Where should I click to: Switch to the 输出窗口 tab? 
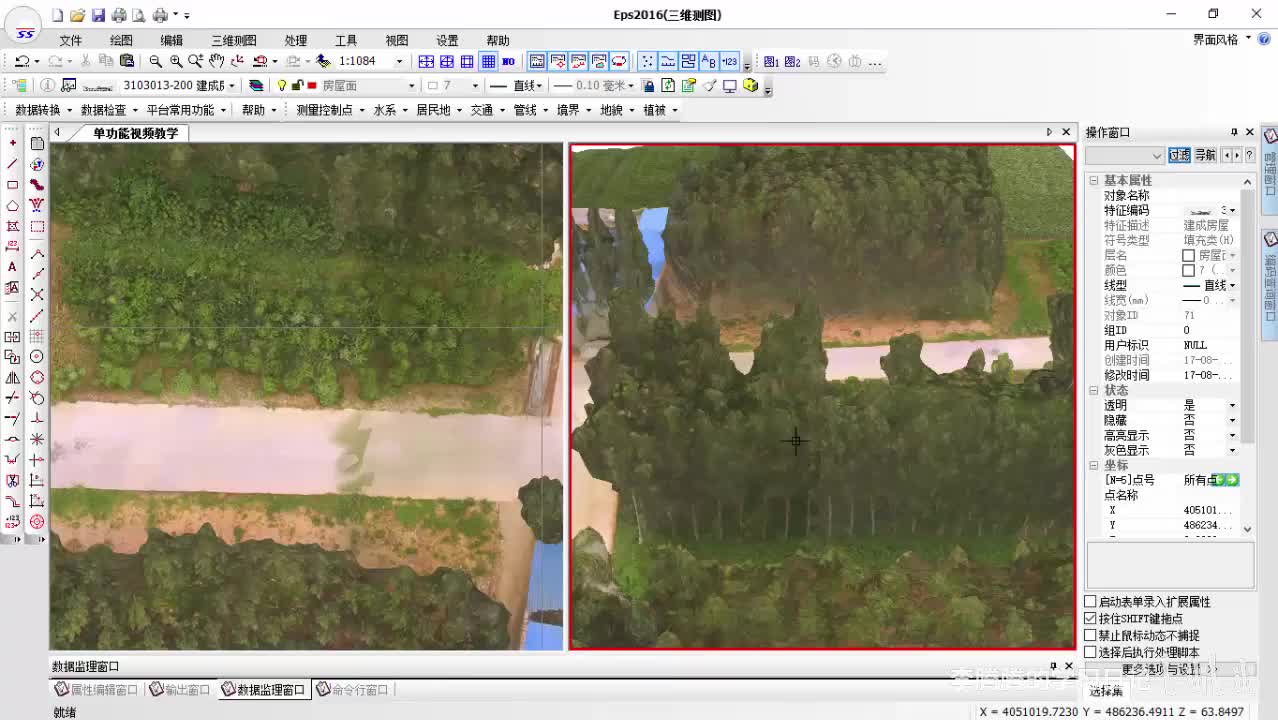tap(180, 690)
